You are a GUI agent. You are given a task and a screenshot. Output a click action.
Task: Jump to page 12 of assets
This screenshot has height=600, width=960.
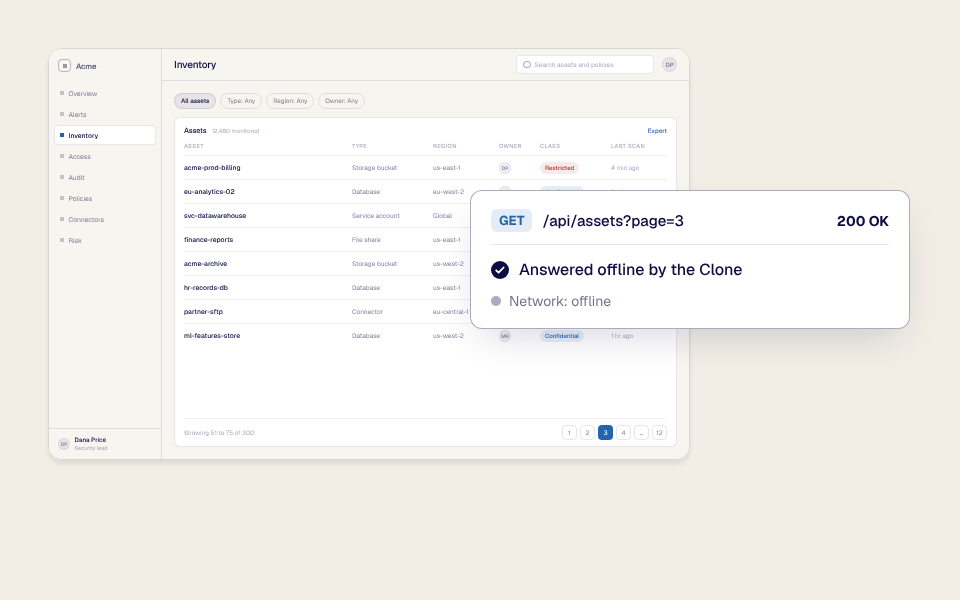point(659,432)
